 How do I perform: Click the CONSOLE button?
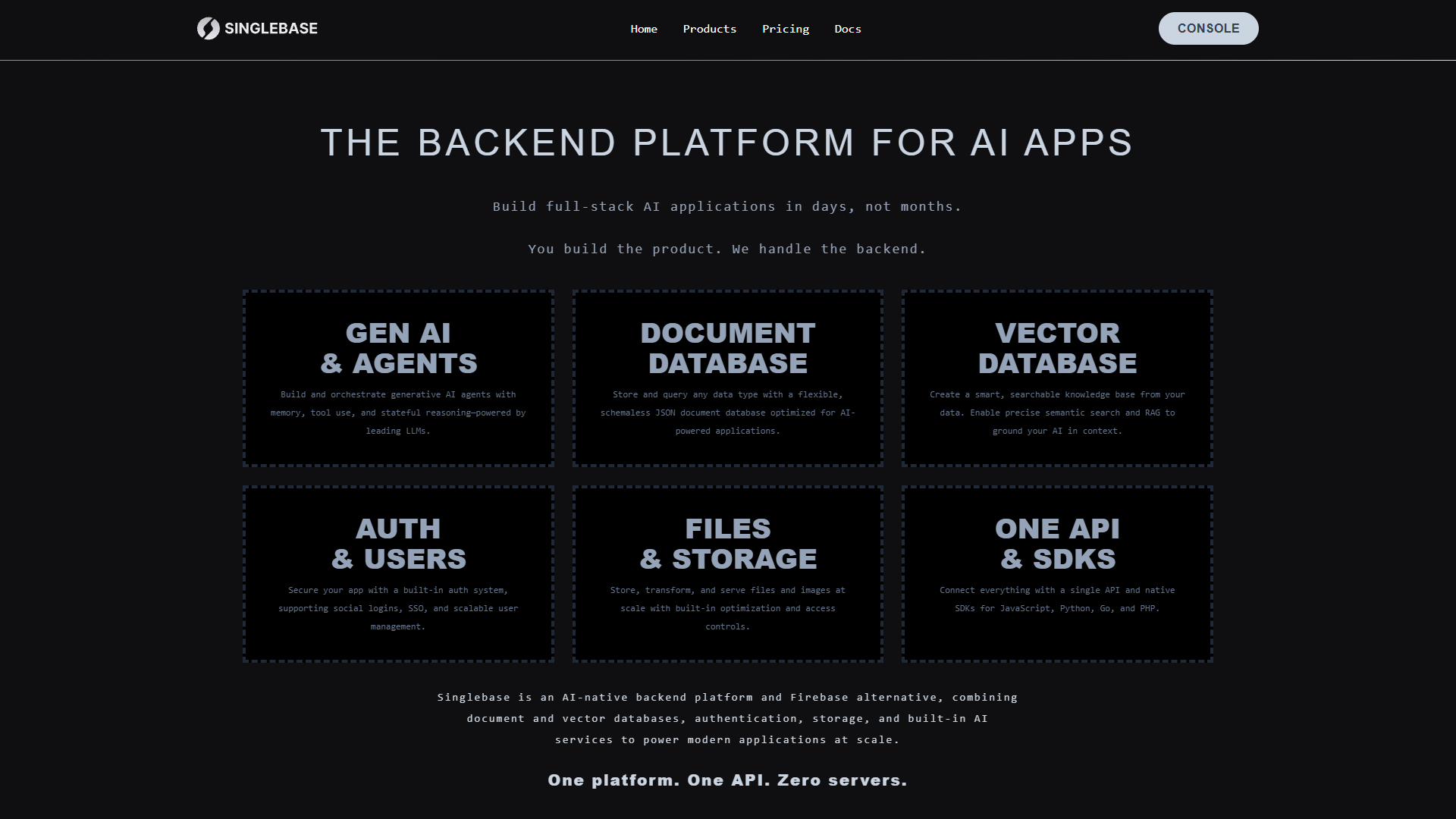1208,28
